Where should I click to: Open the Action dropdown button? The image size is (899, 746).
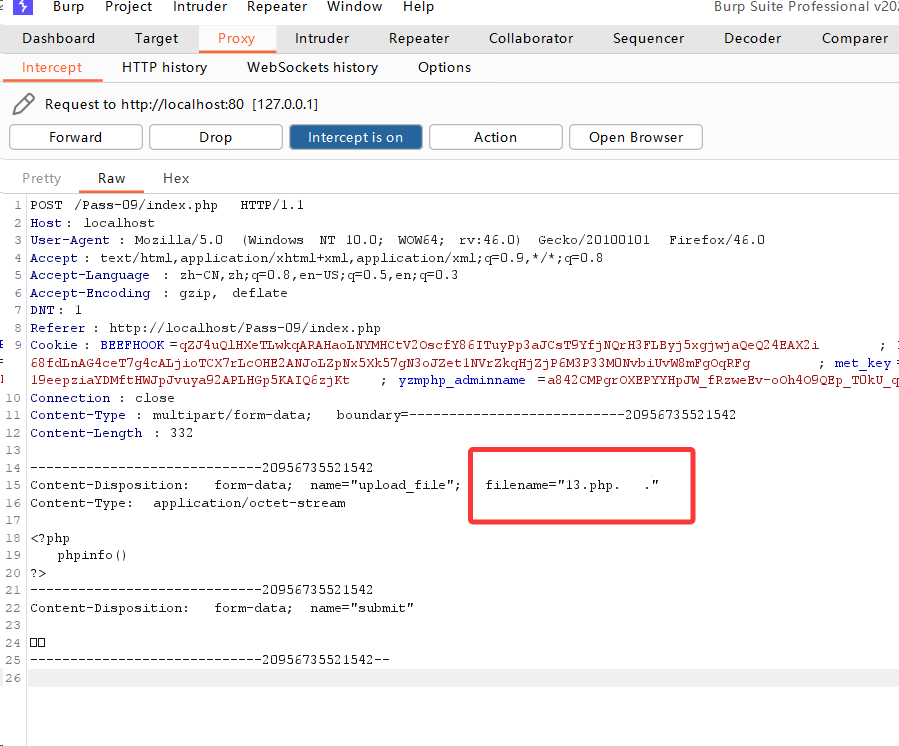495,137
